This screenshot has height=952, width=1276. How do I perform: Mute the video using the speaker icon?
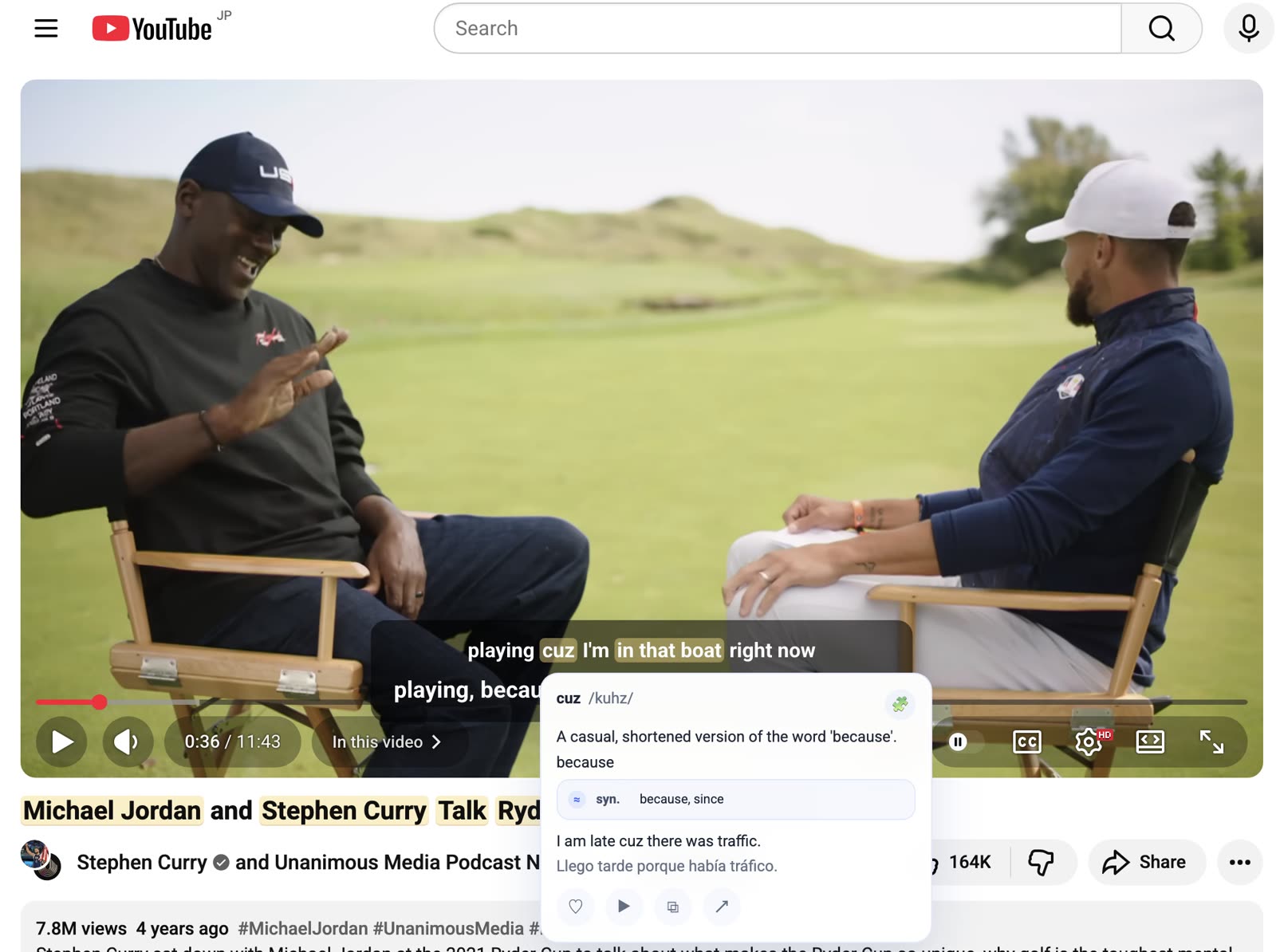[127, 742]
